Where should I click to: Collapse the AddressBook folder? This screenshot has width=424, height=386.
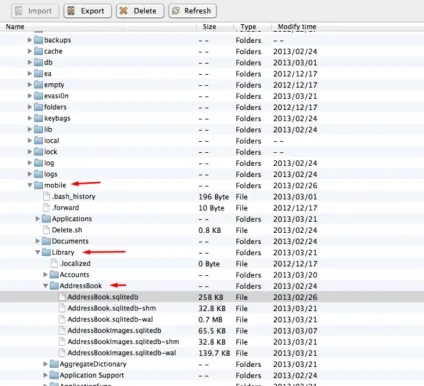[x=45, y=286]
